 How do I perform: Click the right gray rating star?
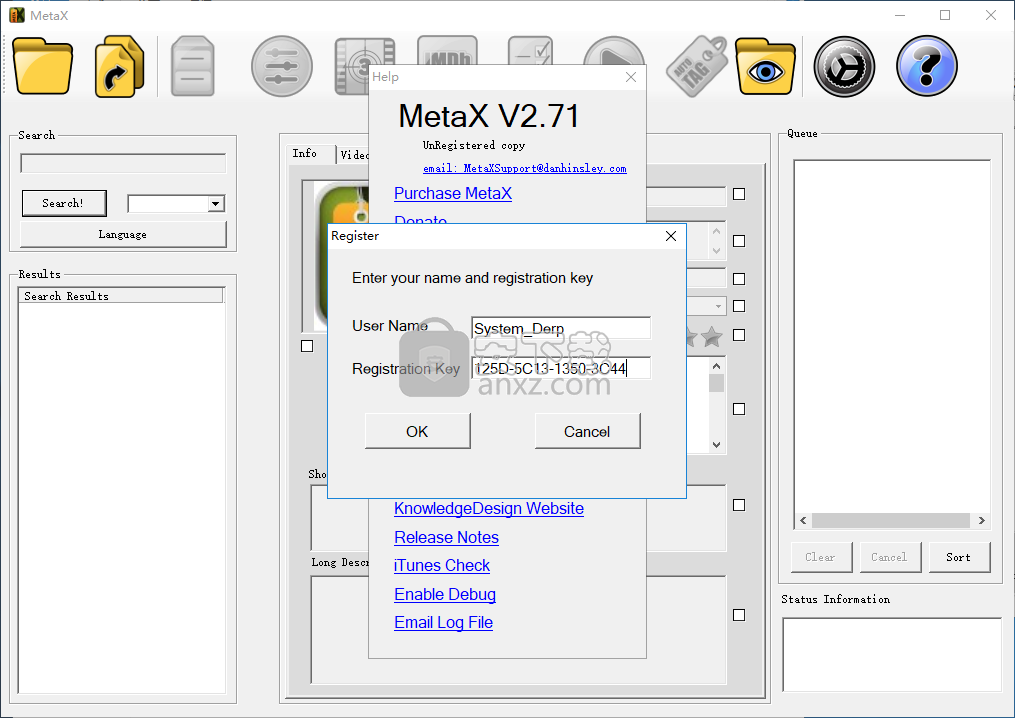tap(712, 336)
